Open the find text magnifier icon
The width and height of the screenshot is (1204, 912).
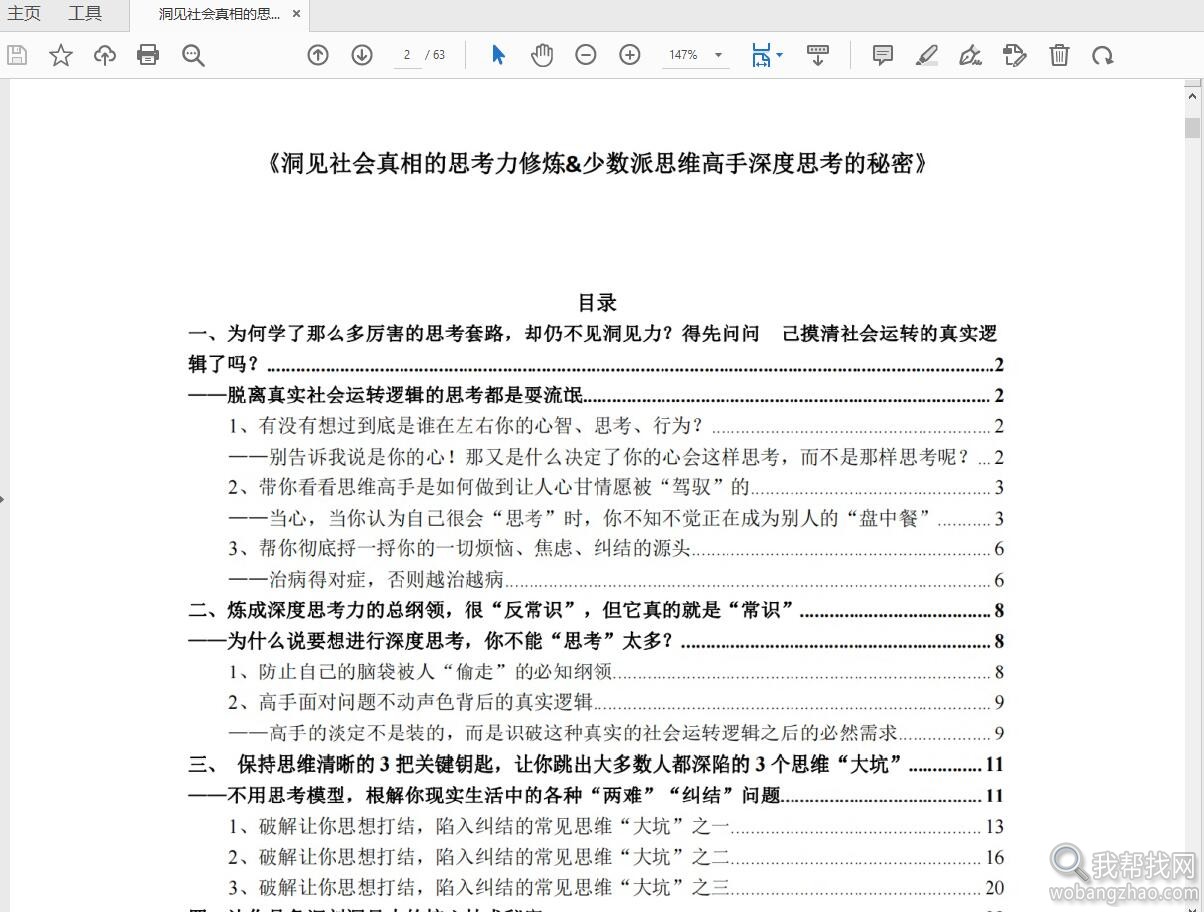point(193,55)
